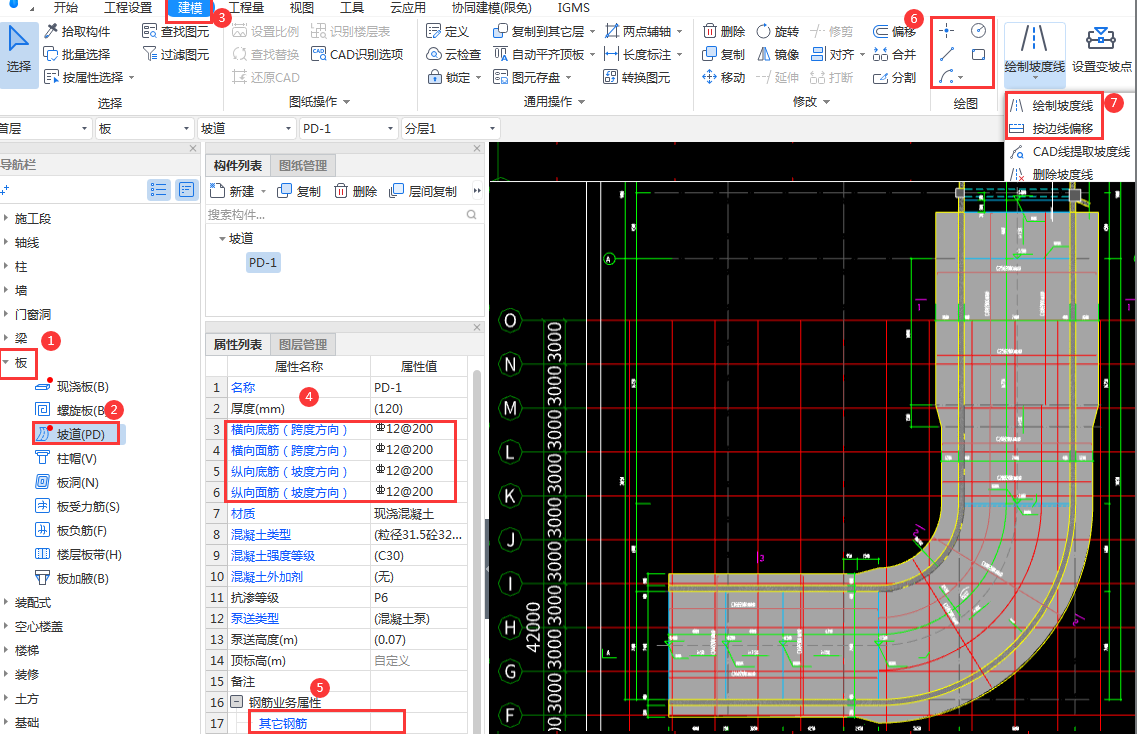Collapse the 板 tree node
The width and height of the screenshot is (1137, 734).
(x=6, y=362)
